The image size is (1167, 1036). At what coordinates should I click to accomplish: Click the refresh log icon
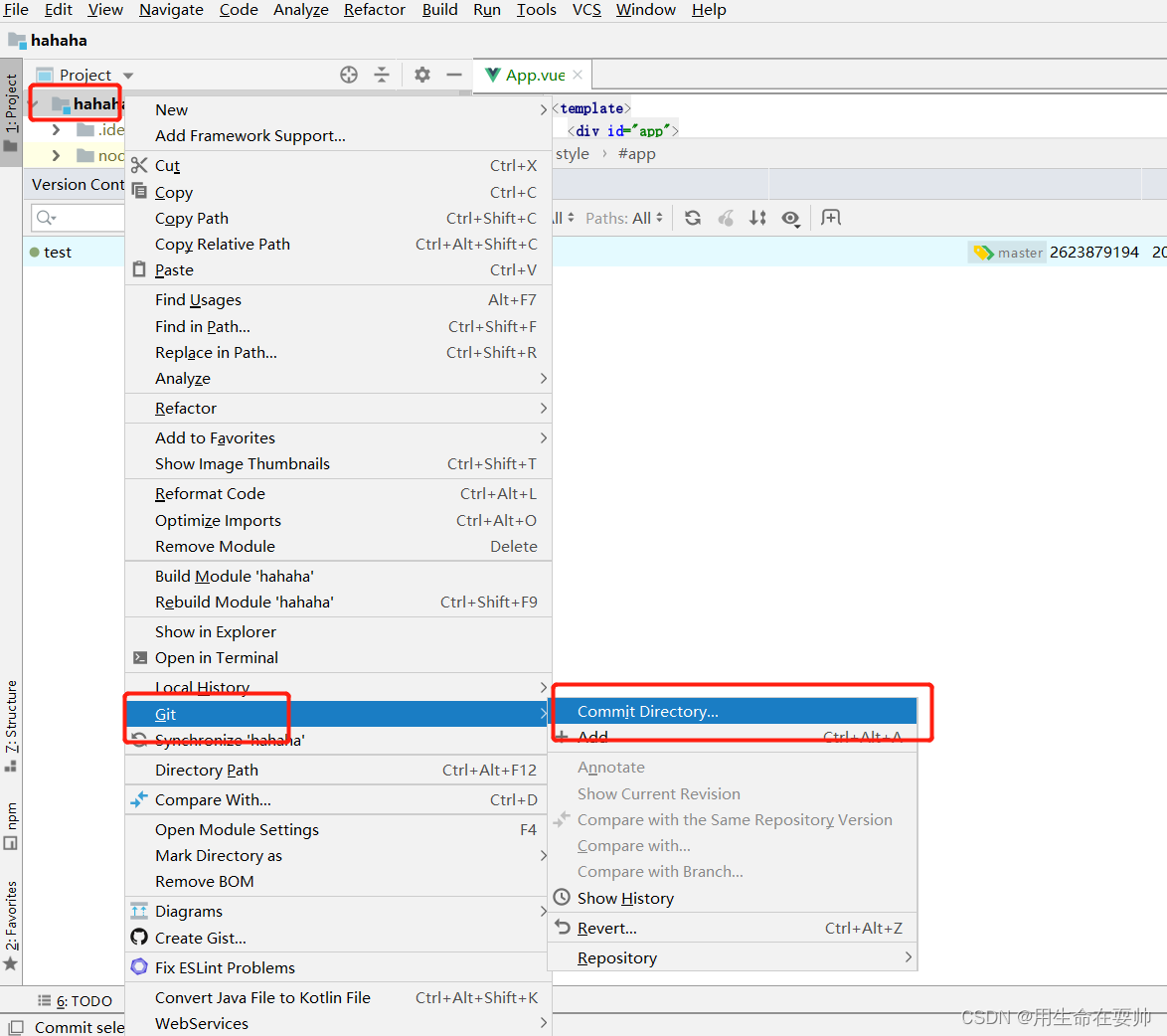(693, 218)
